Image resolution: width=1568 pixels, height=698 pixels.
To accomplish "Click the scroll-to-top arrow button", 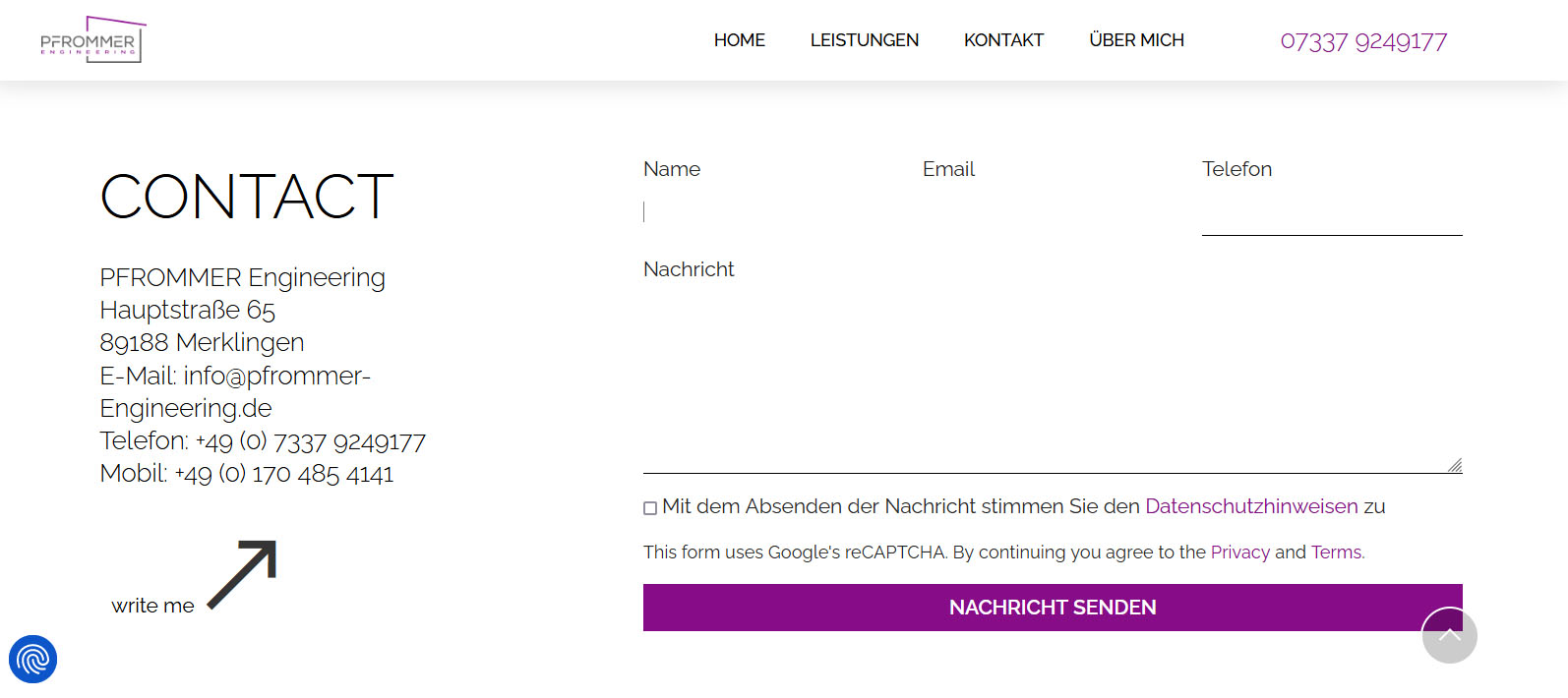I will (x=1449, y=635).
